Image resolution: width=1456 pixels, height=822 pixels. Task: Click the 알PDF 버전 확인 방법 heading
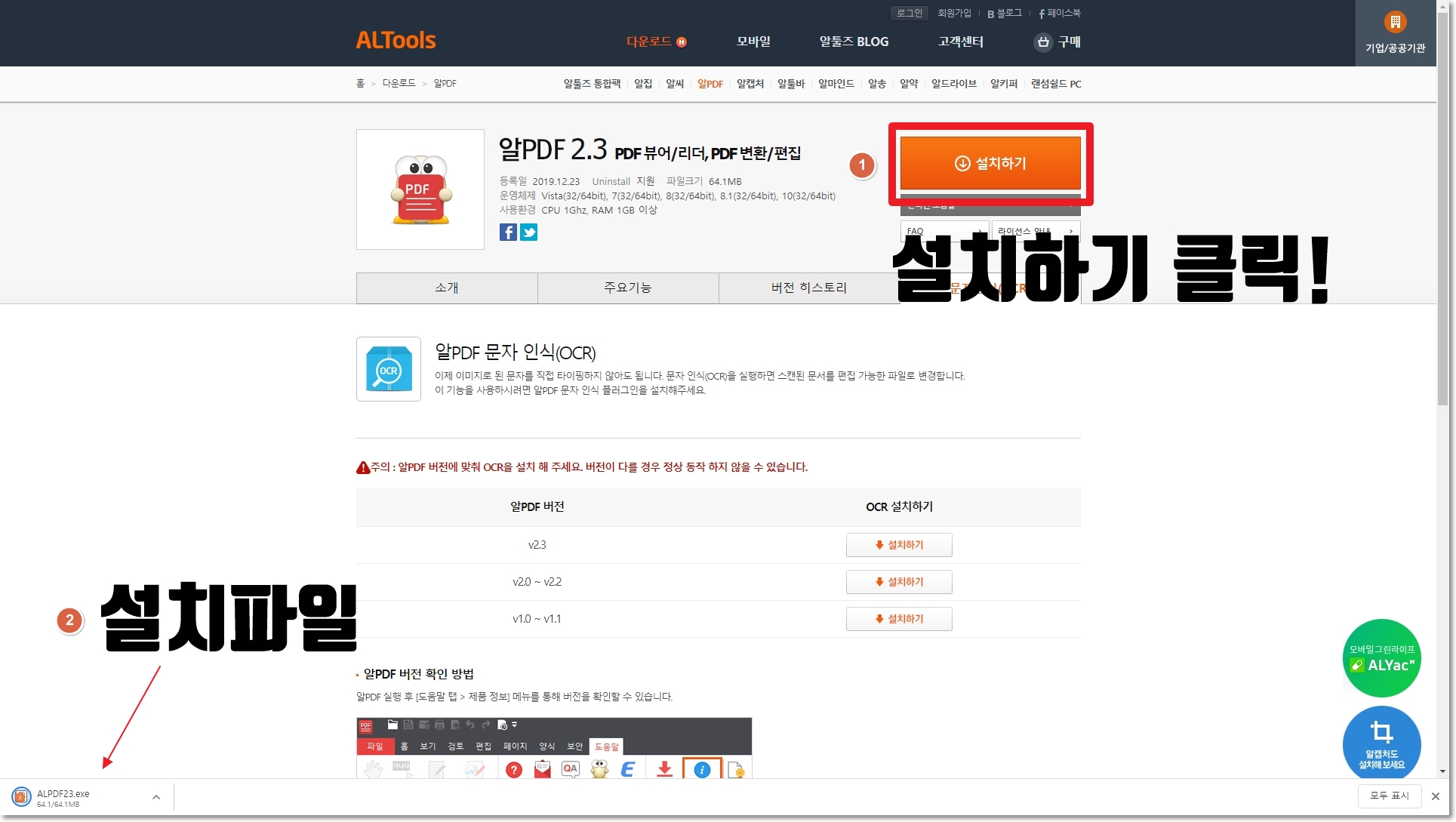coord(419,674)
